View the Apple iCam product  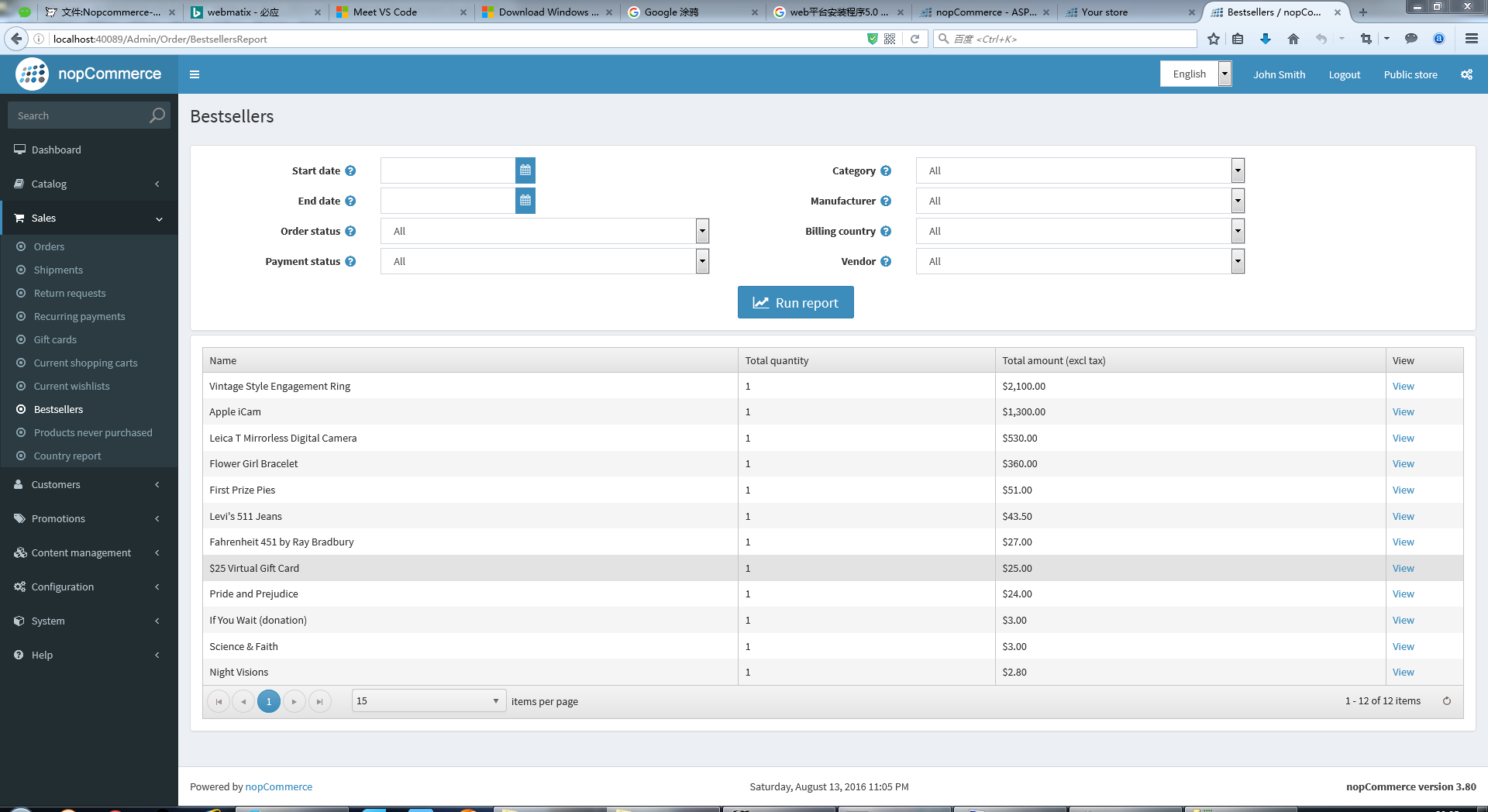[1403, 412]
